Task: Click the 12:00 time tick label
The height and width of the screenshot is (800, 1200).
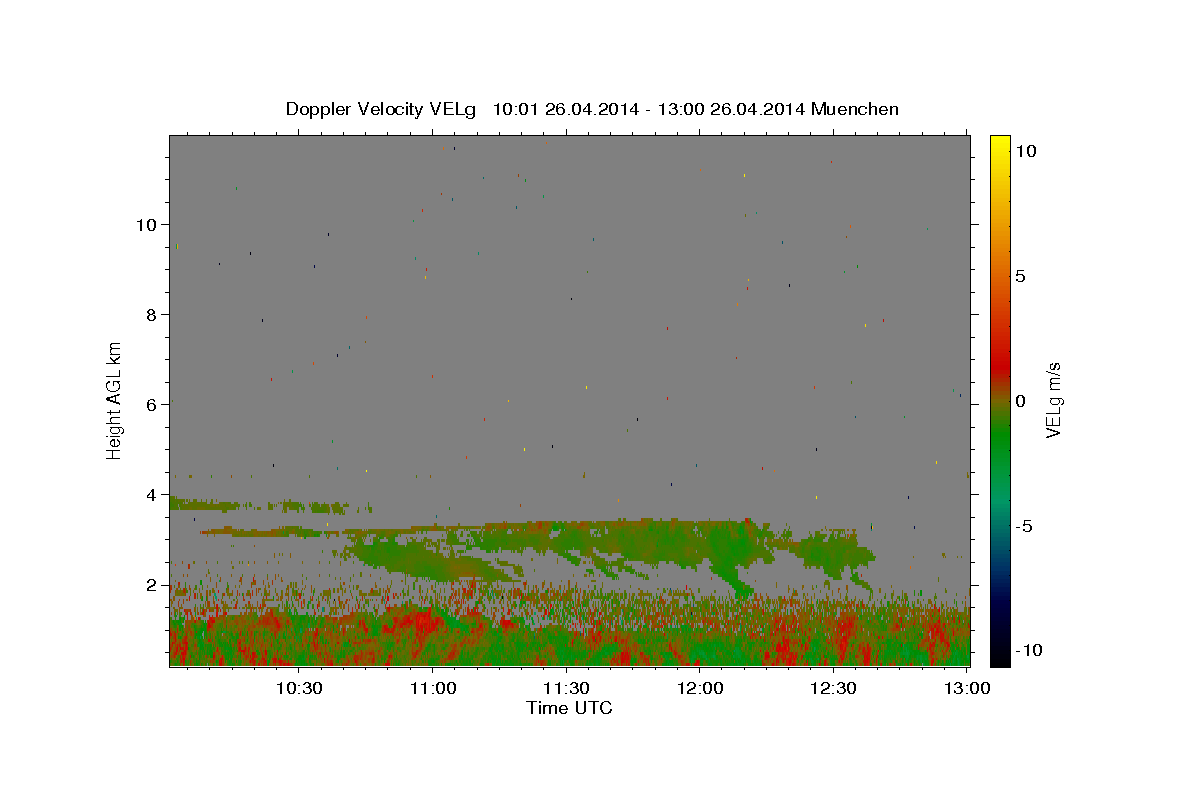Action: pyautogui.click(x=700, y=688)
